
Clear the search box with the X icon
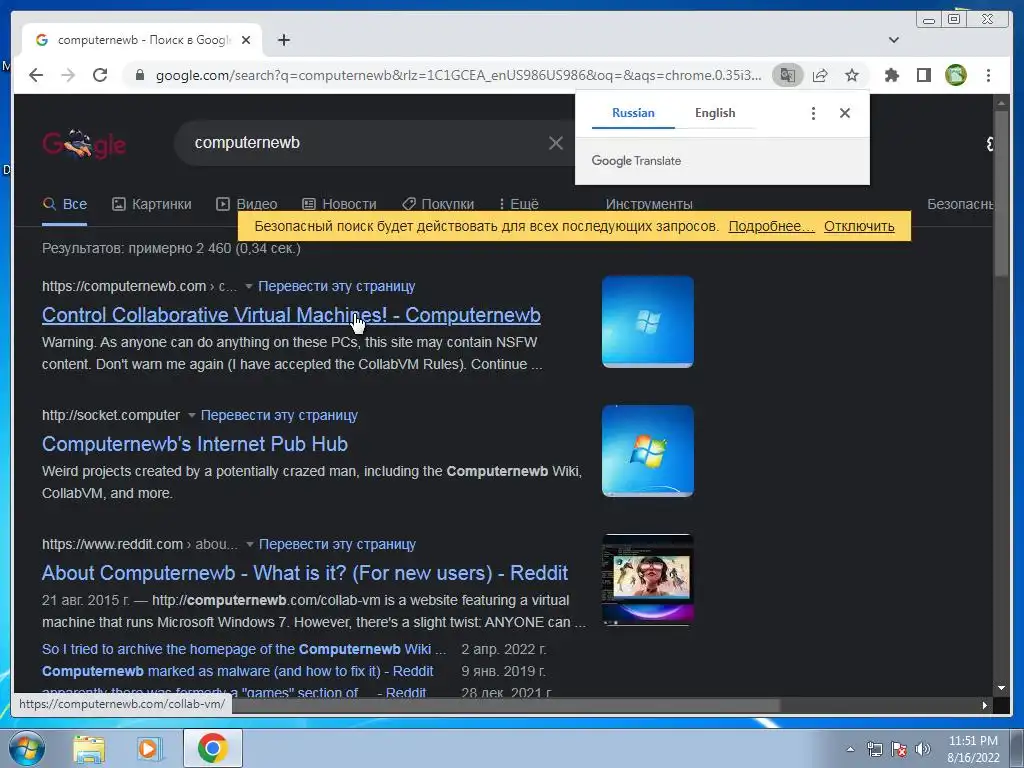(556, 143)
